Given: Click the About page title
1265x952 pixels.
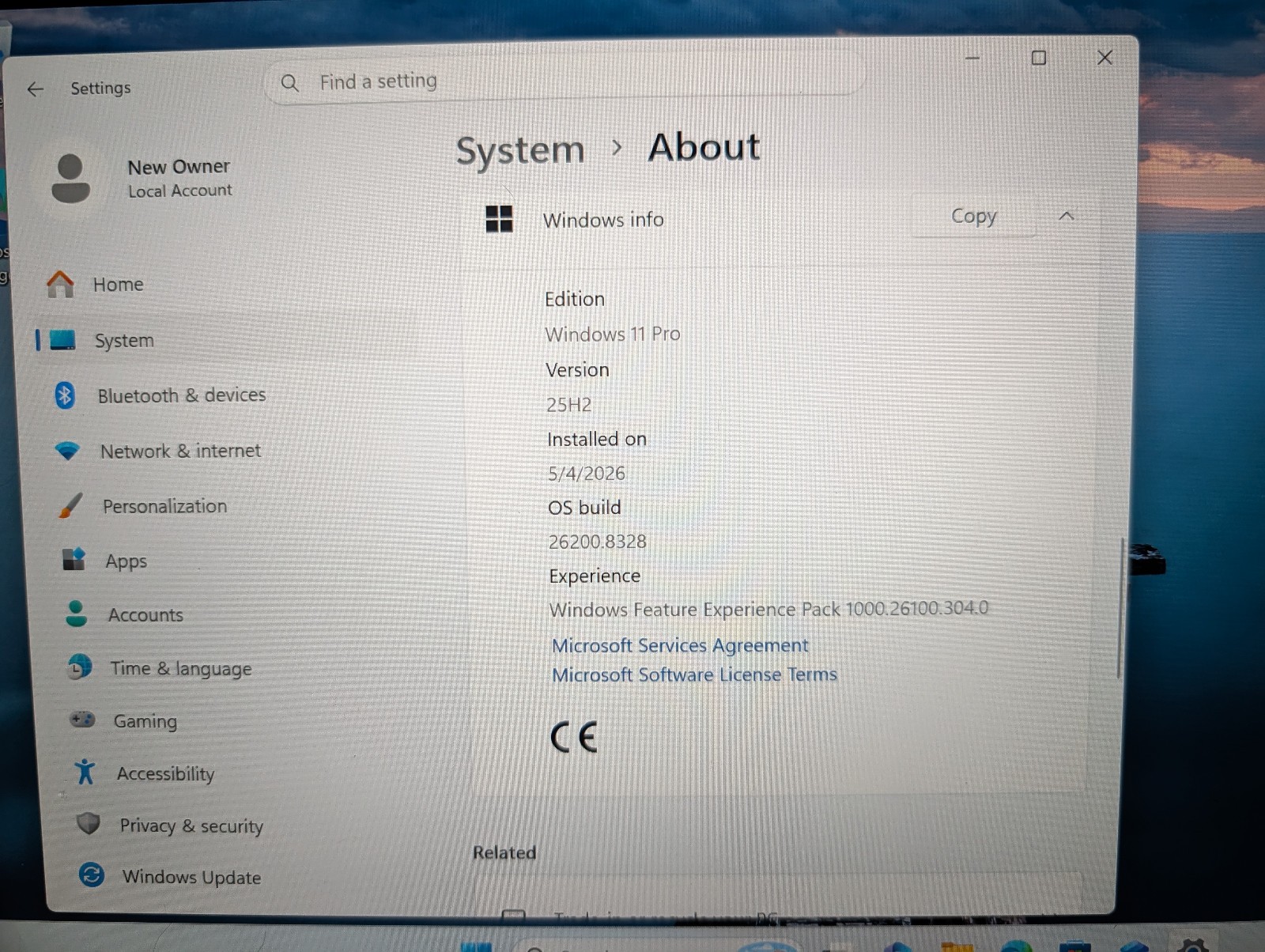Looking at the screenshot, I should [704, 147].
